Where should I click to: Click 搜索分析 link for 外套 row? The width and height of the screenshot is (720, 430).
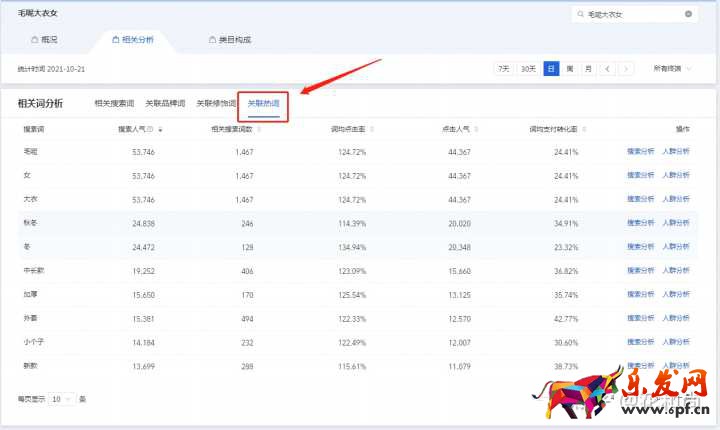click(x=640, y=318)
